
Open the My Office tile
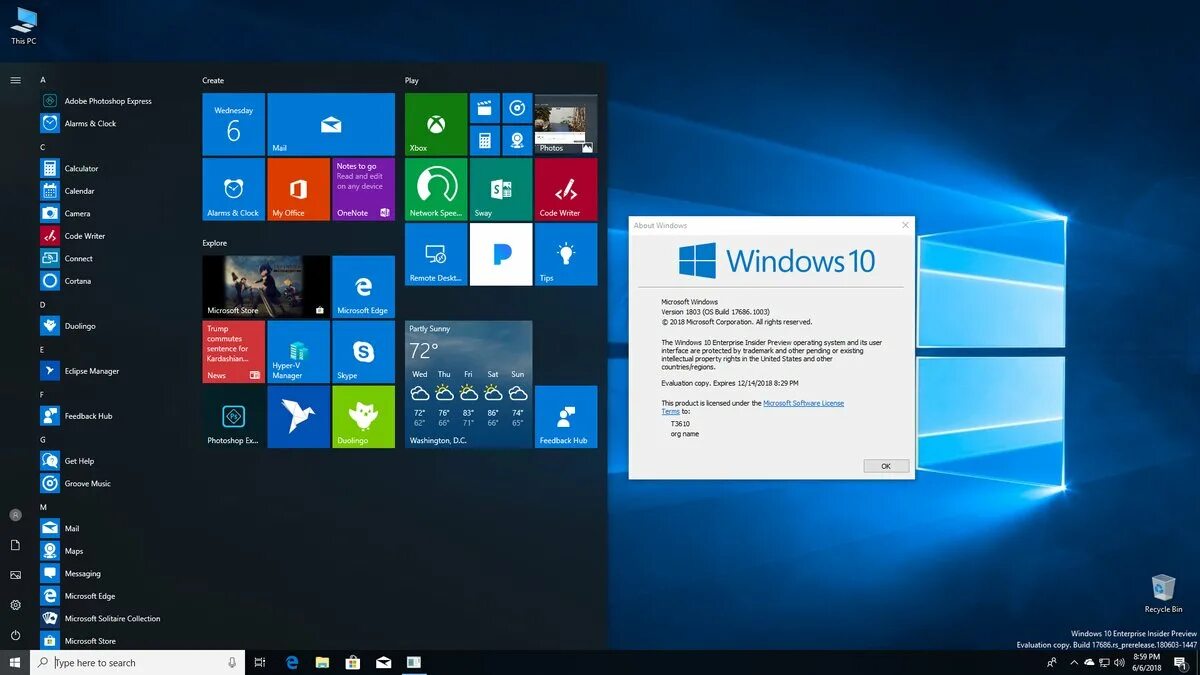298,189
